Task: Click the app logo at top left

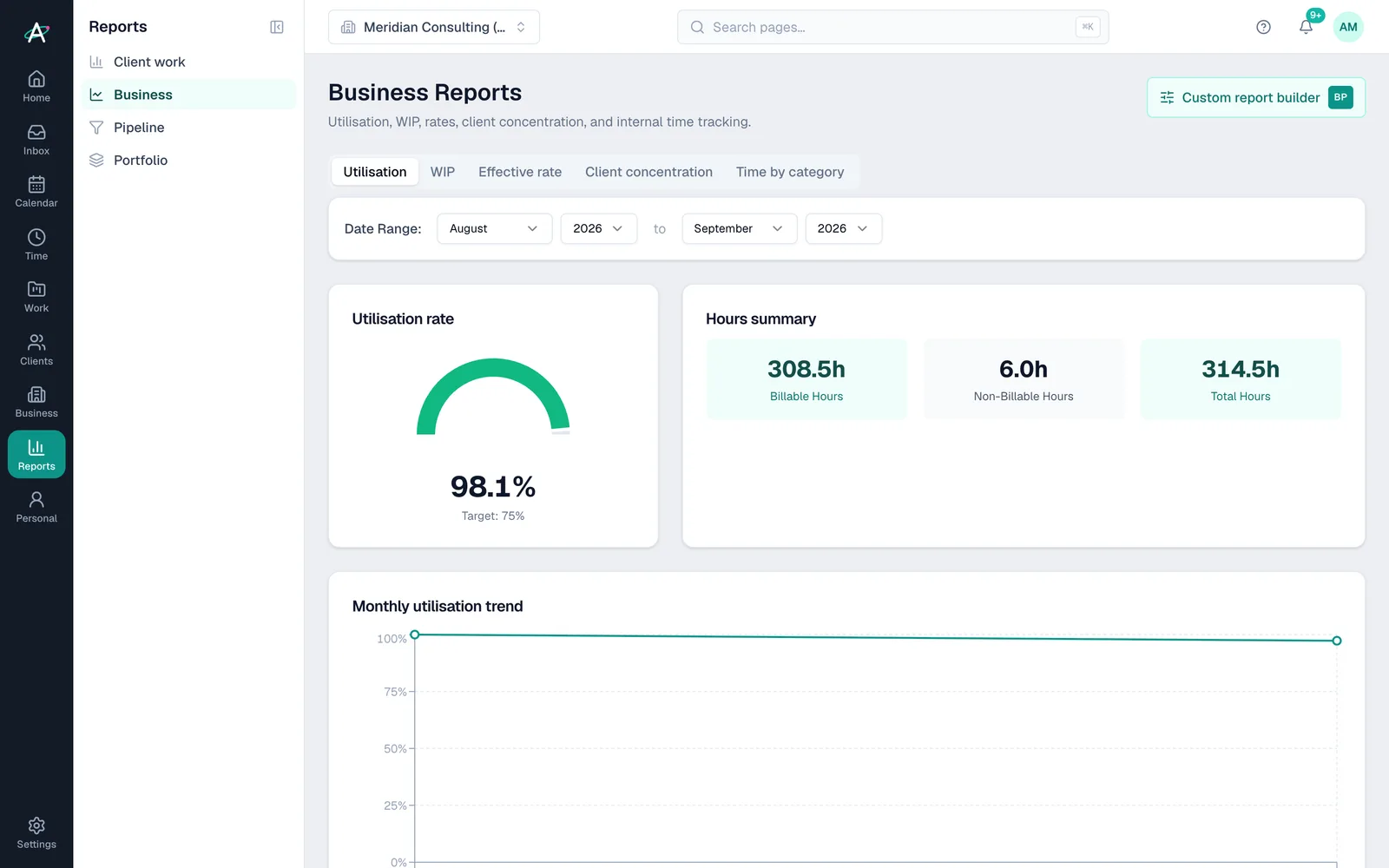Action: pyautogui.click(x=36, y=32)
